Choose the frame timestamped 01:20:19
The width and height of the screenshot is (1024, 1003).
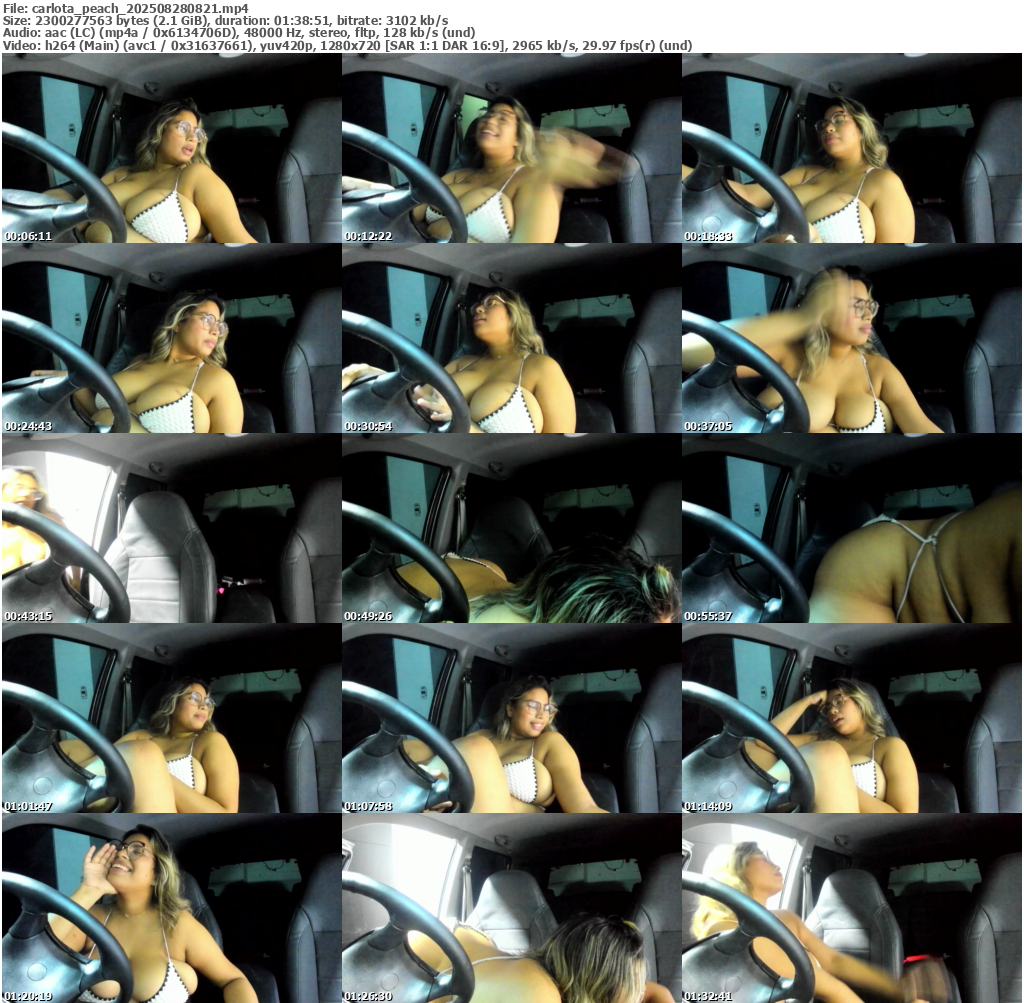point(172,908)
